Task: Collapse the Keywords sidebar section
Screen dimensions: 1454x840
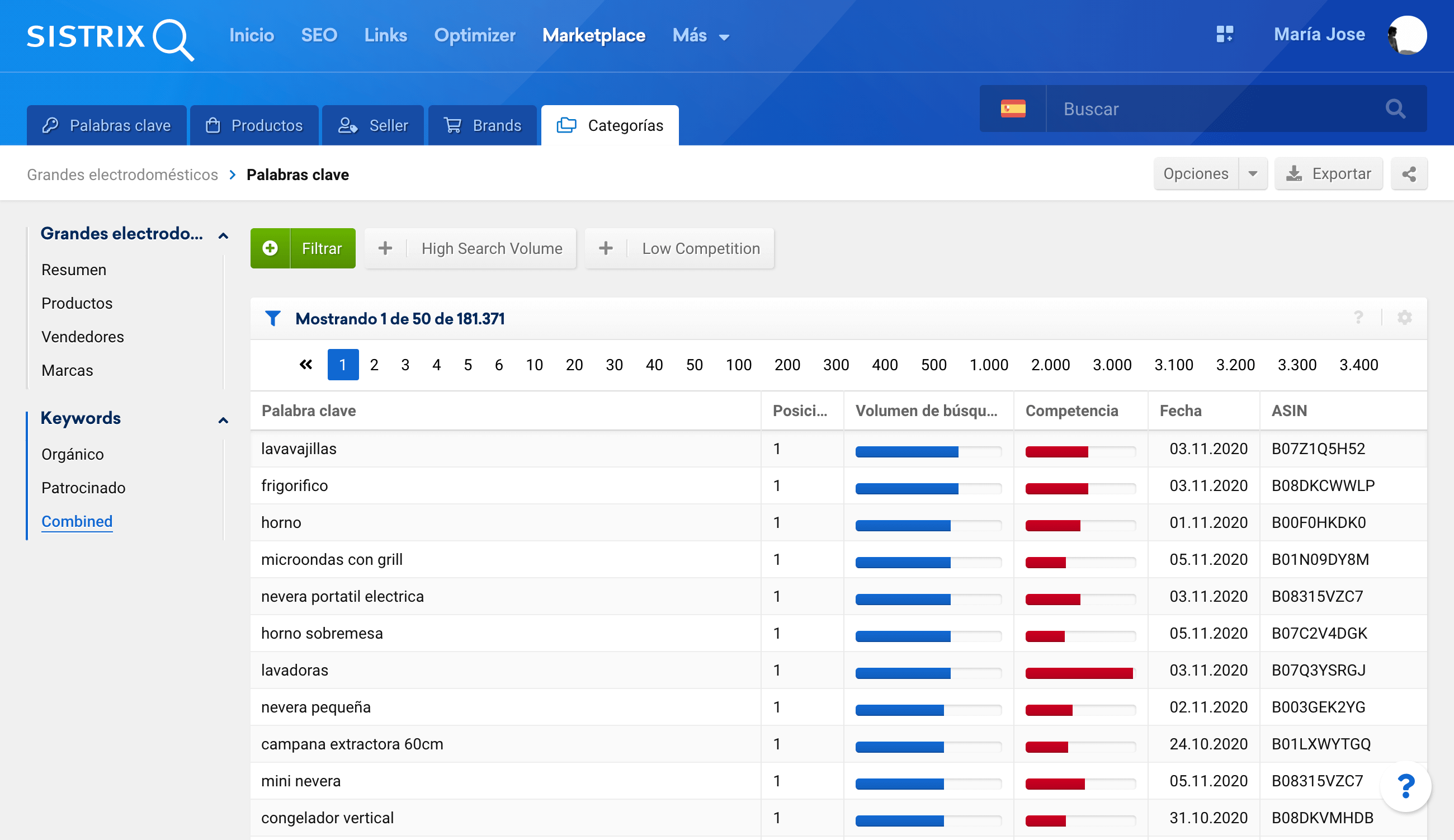Action: pyautogui.click(x=223, y=419)
